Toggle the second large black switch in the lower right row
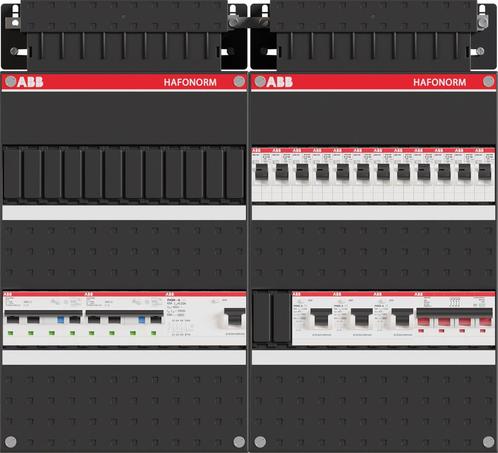498x453 pixels. (x=362, y=317)
